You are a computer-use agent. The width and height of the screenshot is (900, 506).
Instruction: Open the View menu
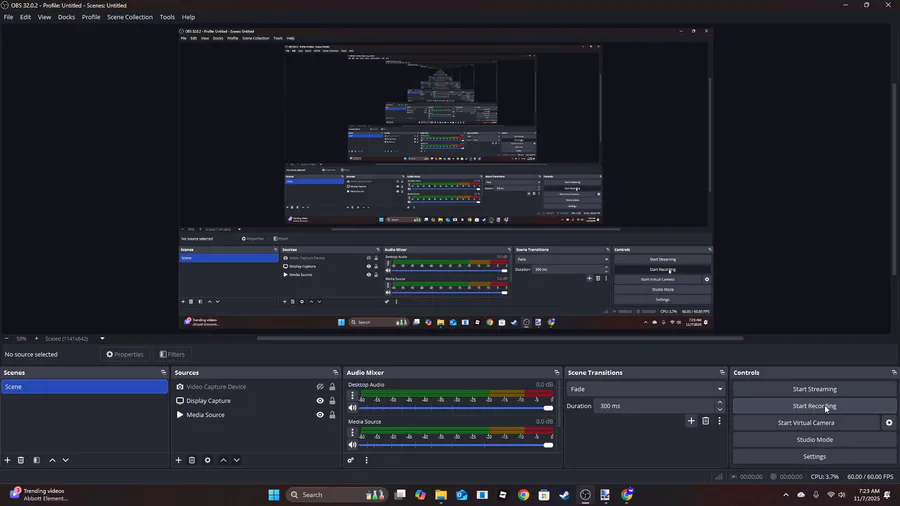click(44, 17)
